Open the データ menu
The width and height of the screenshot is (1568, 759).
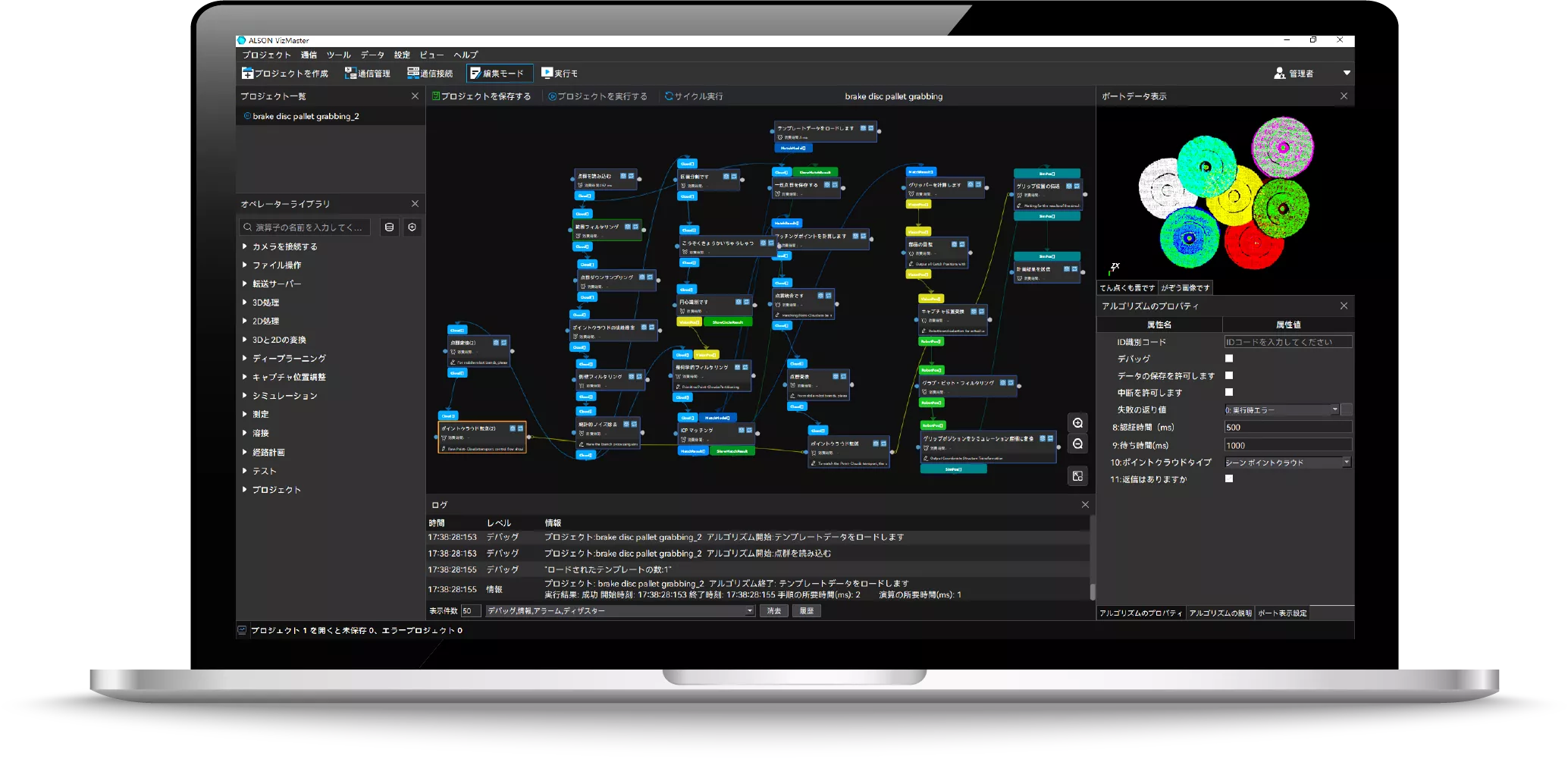(372, 55)
